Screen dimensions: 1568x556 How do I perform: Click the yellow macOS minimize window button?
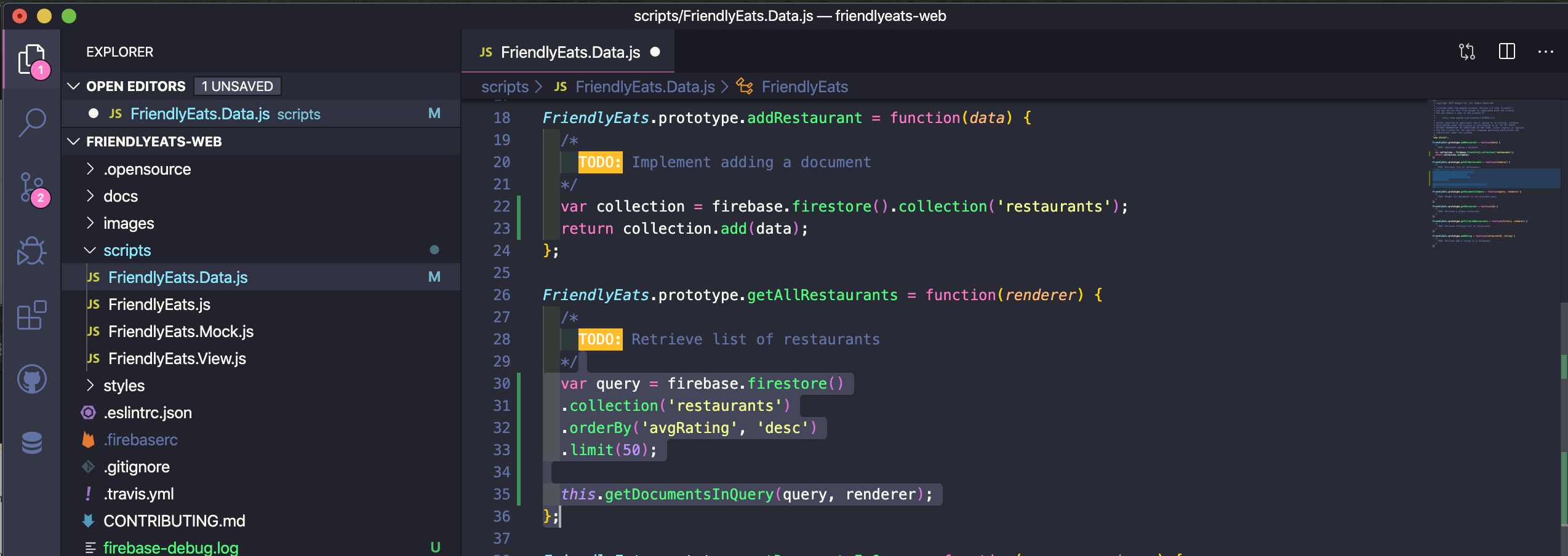pyautogui.click(x=44, y=16)
